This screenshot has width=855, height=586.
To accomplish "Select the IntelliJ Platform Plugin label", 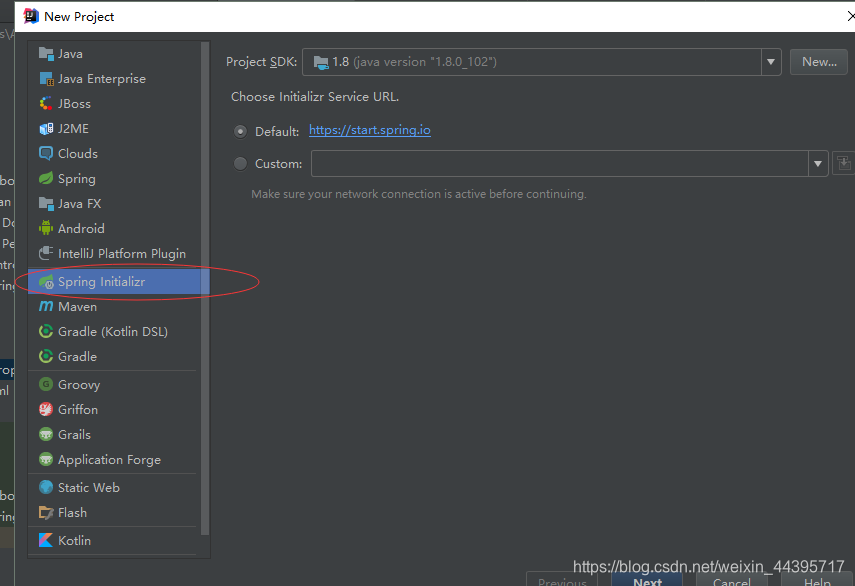I will [122, 254].
